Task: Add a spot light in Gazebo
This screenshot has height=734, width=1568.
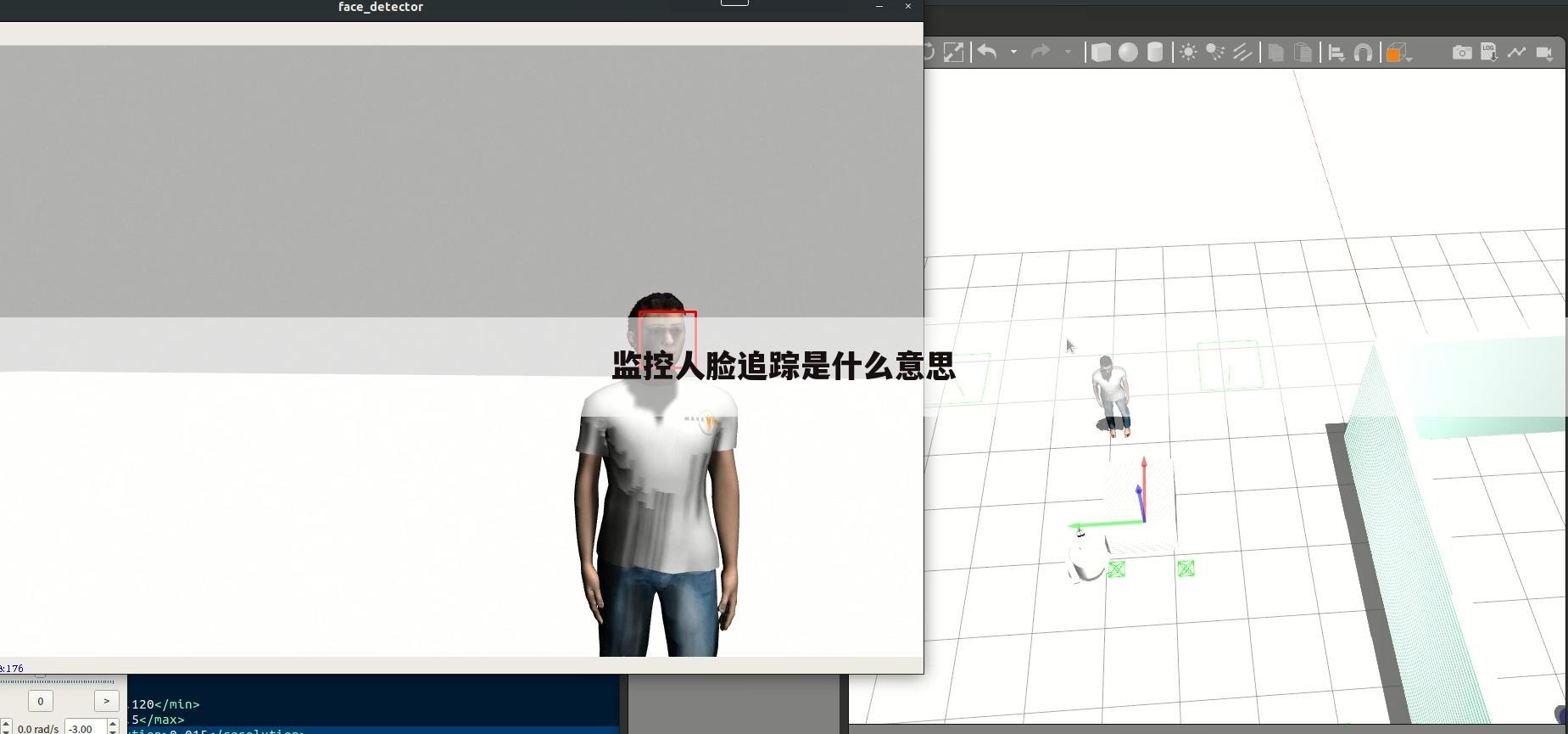Action: click(x=1215, y=53)
